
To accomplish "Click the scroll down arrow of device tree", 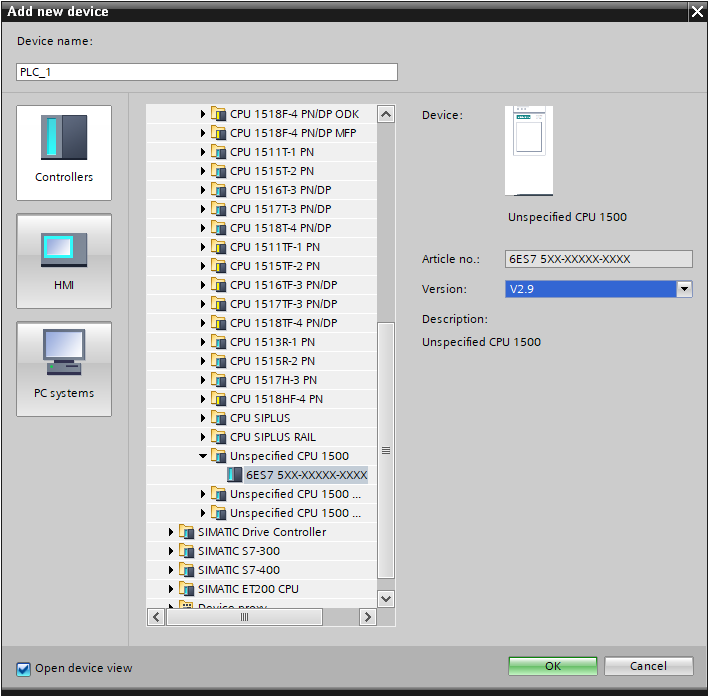I will click(386, 599).
